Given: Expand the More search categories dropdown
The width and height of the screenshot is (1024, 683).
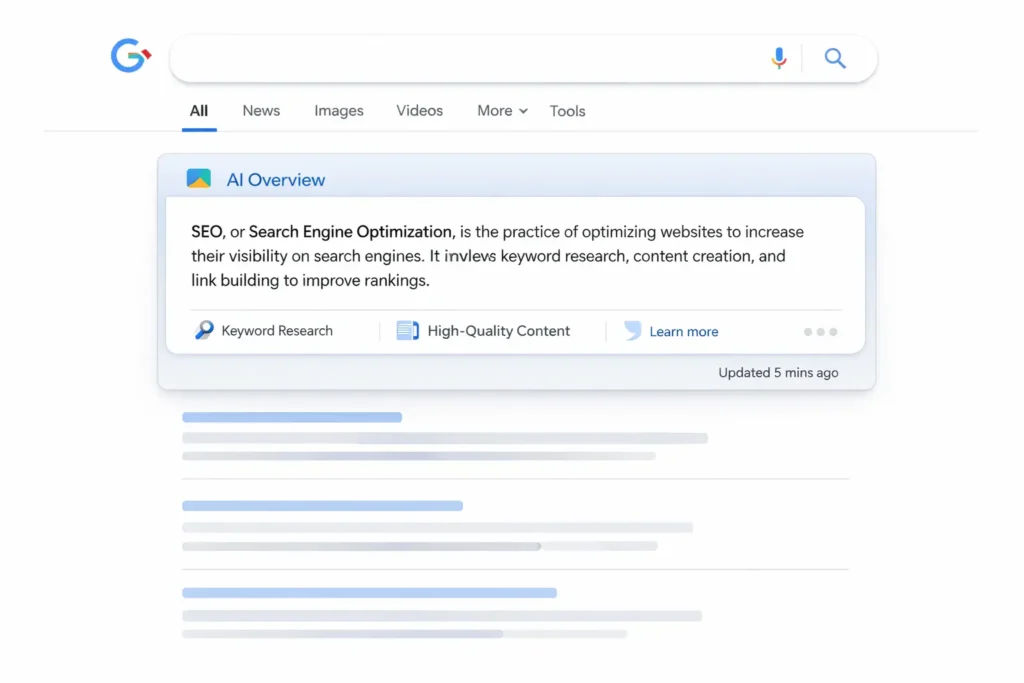Looking at the screenshot, I should point(500,110).
